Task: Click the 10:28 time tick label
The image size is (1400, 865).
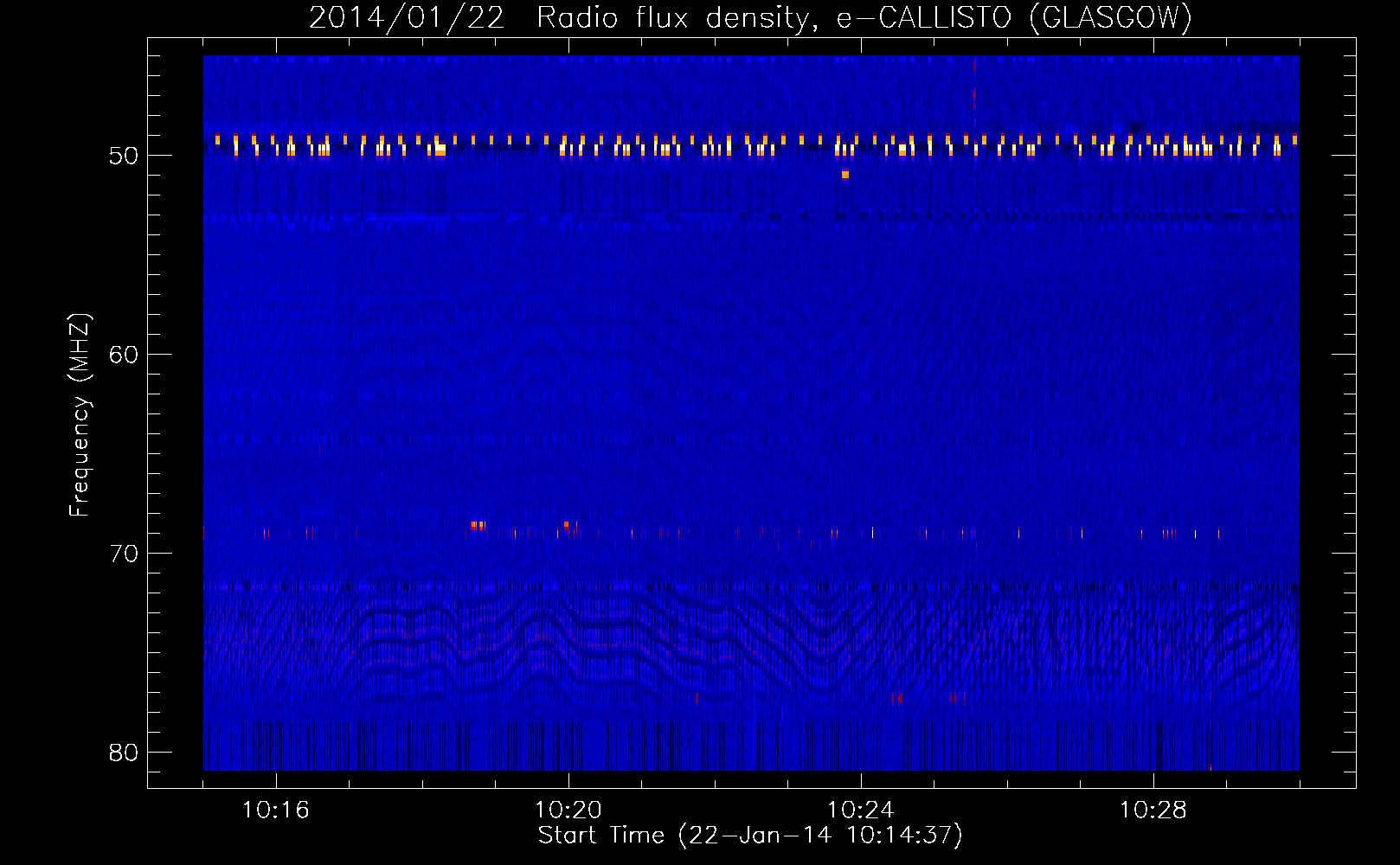Action: (1153, 811)
